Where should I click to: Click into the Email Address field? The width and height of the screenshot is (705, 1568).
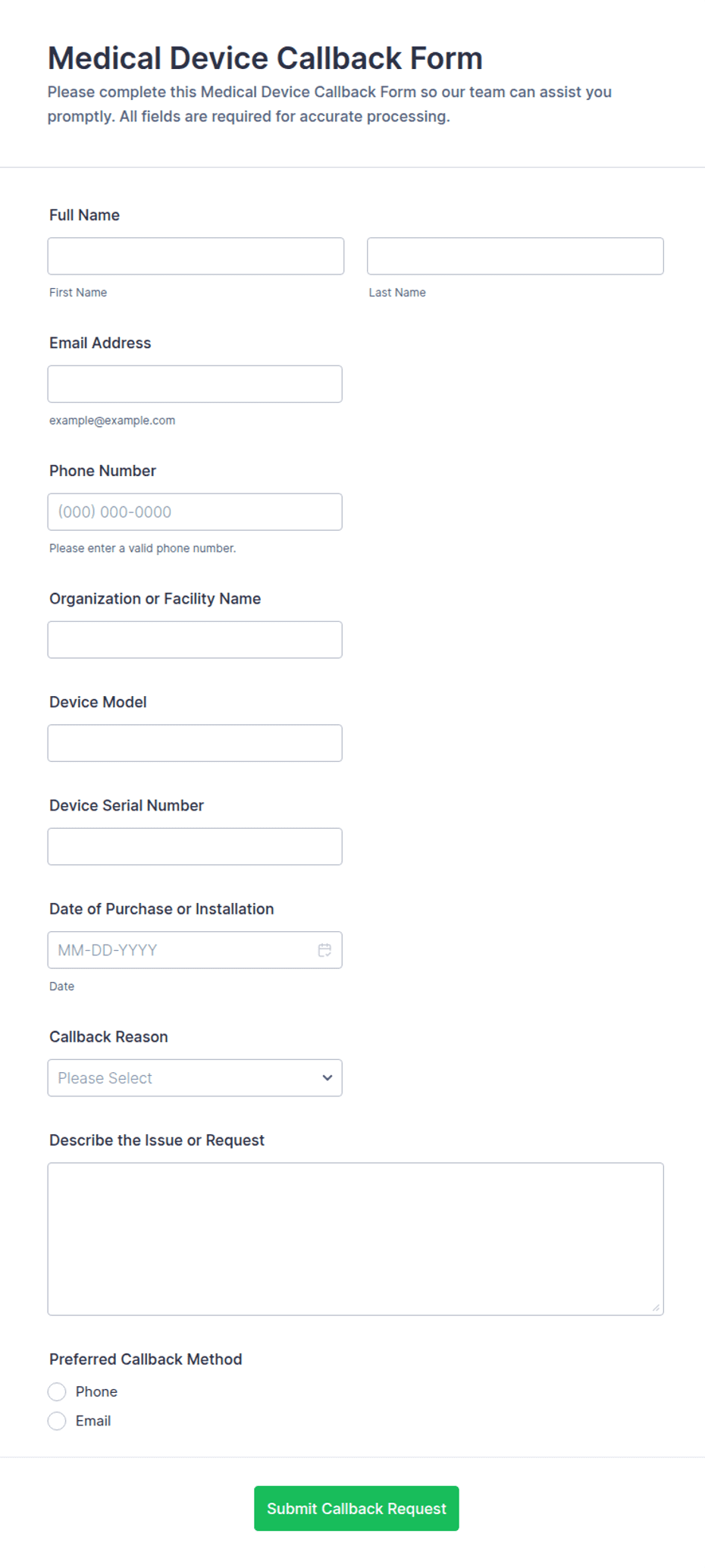[x=195, y=384]
